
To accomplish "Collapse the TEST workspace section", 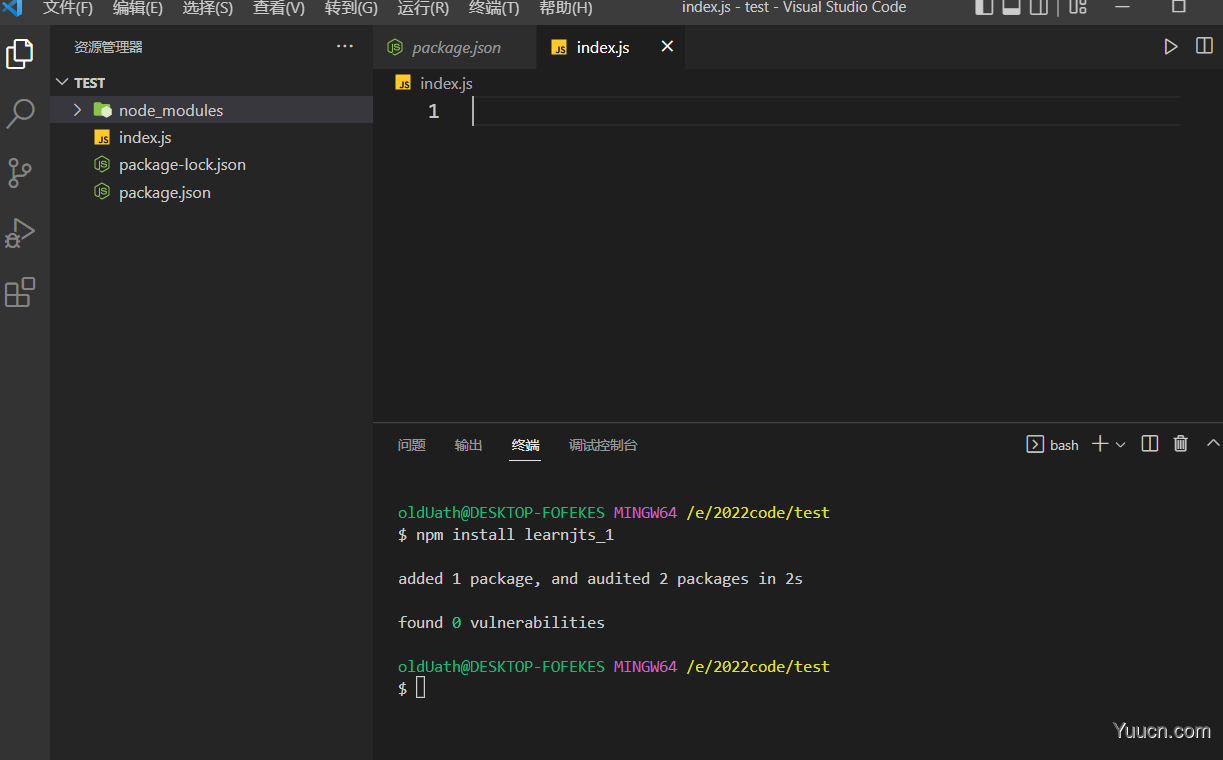I will pyautogui.click(x=62, y=82).
